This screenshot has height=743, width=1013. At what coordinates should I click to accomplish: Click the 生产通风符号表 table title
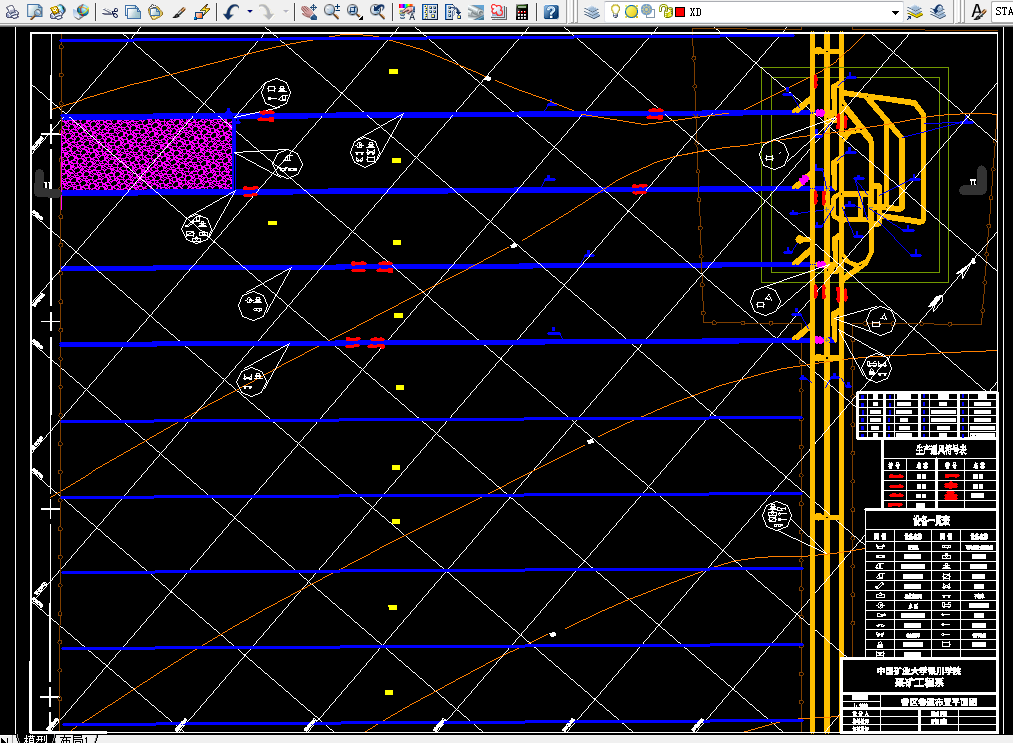941,450
